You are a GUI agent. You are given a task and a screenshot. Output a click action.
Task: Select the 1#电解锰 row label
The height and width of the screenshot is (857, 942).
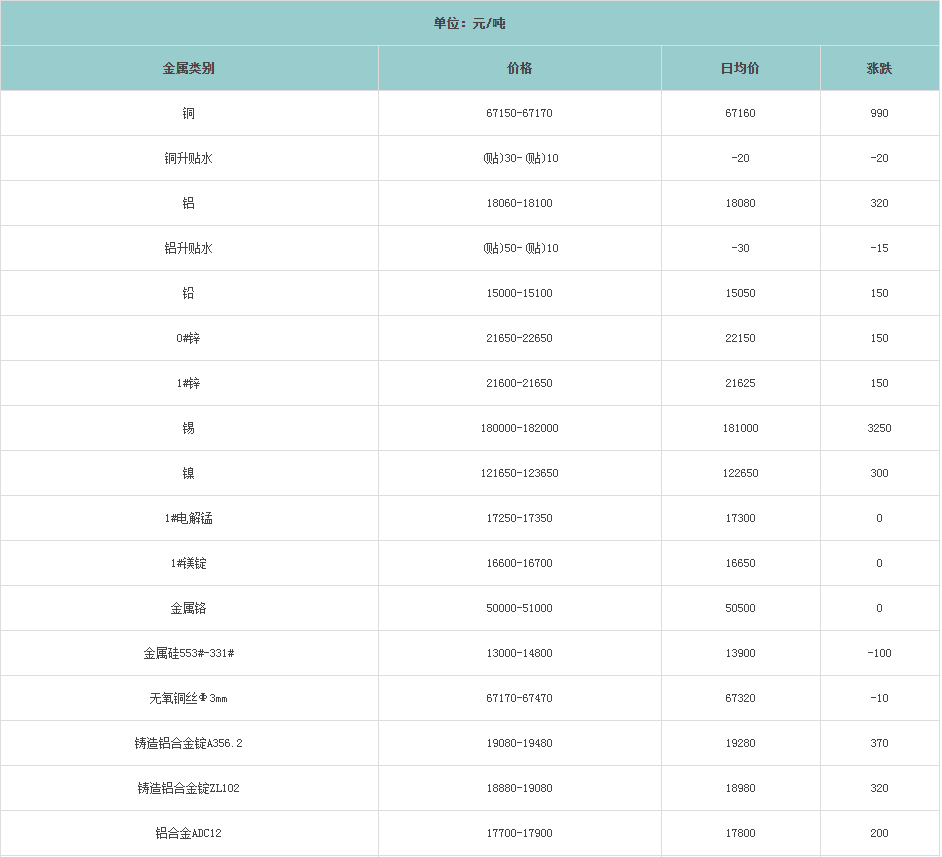pyautogui.click(x=189, y=519)
